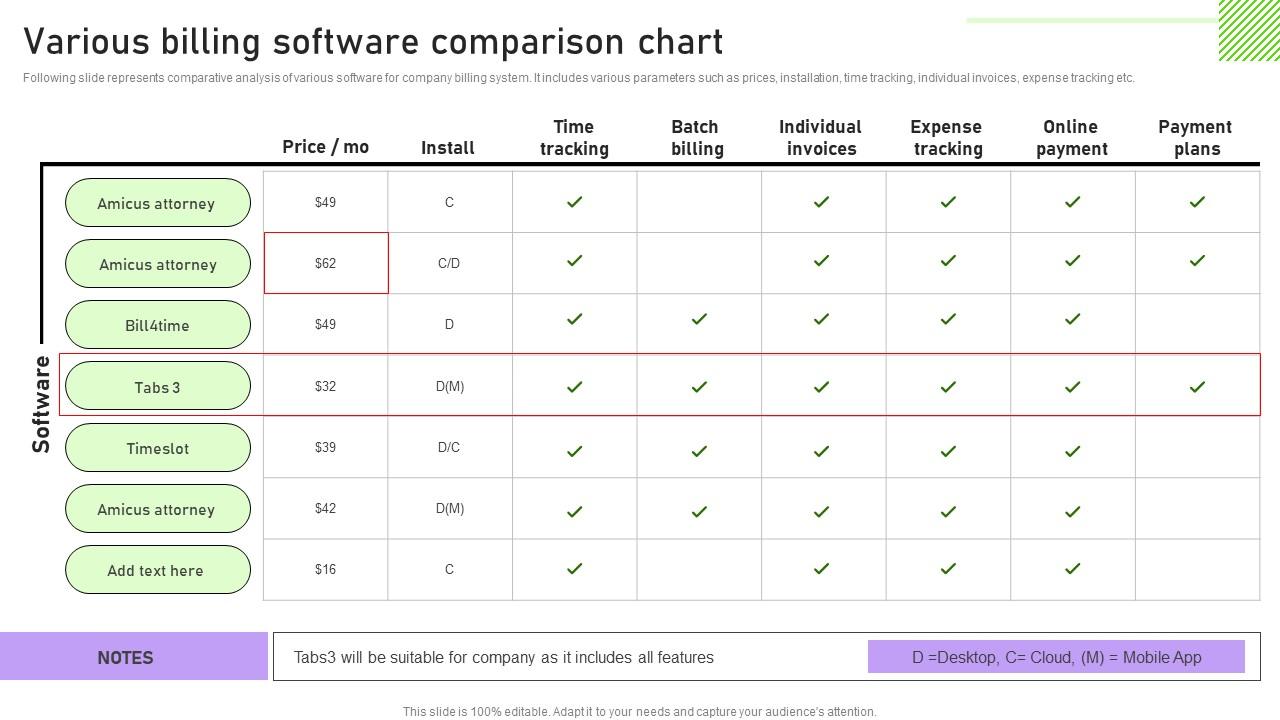Select the Tabs 3 software label
Screen dimensions: 1280x720
[158, 387]
